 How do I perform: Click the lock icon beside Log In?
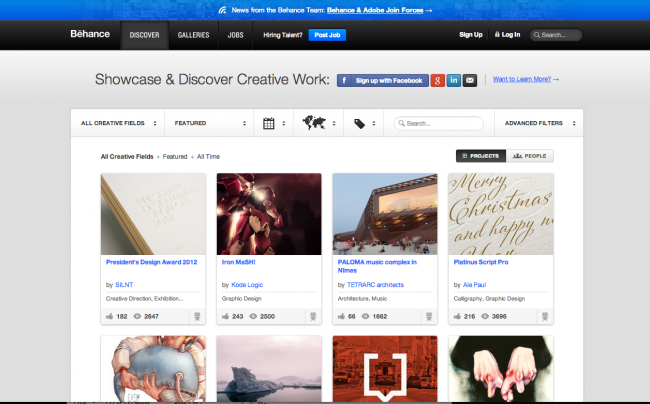point(497,34)
